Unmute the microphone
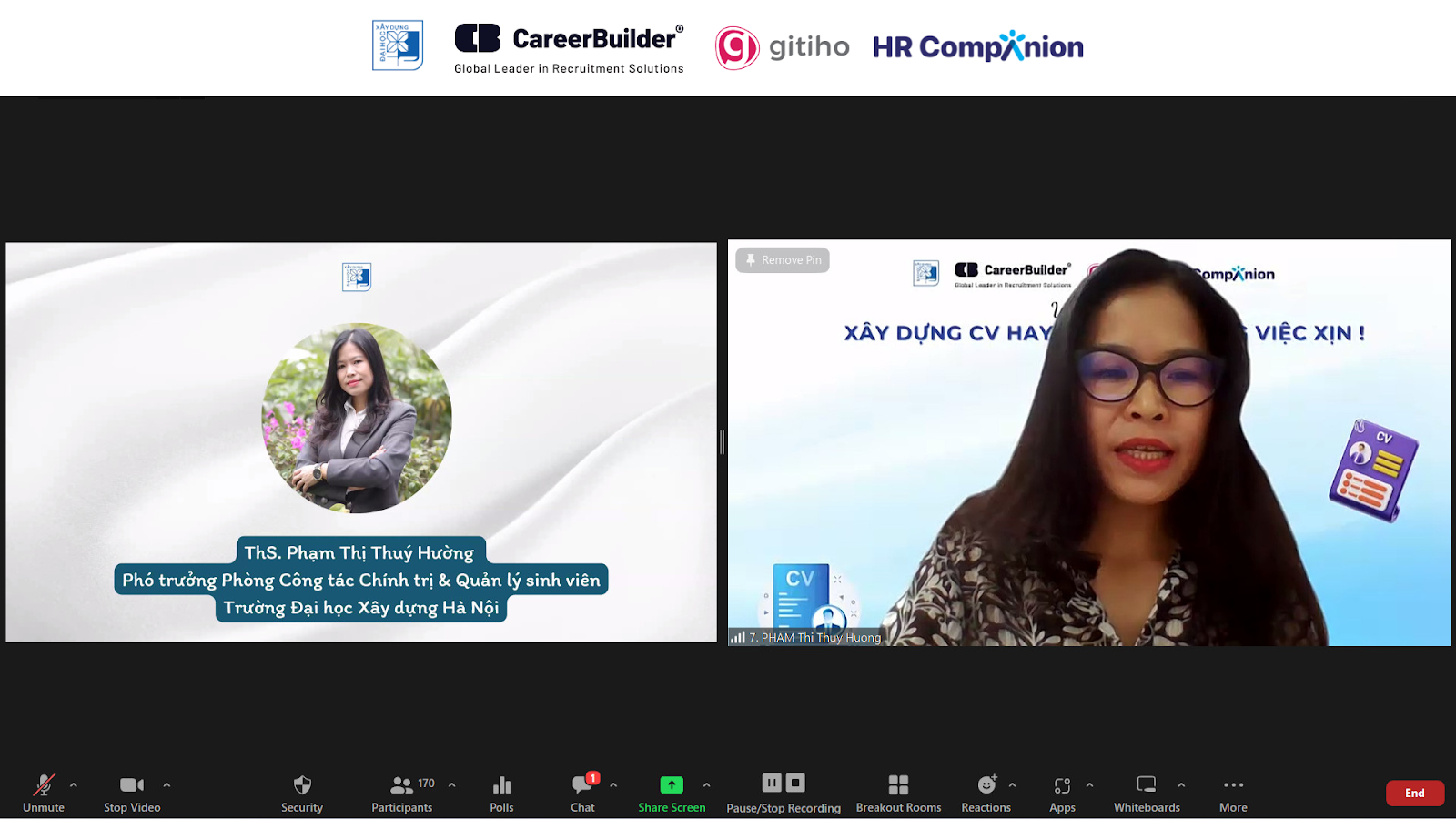This screenshot has width=1456, height=819. pos(44,794)
